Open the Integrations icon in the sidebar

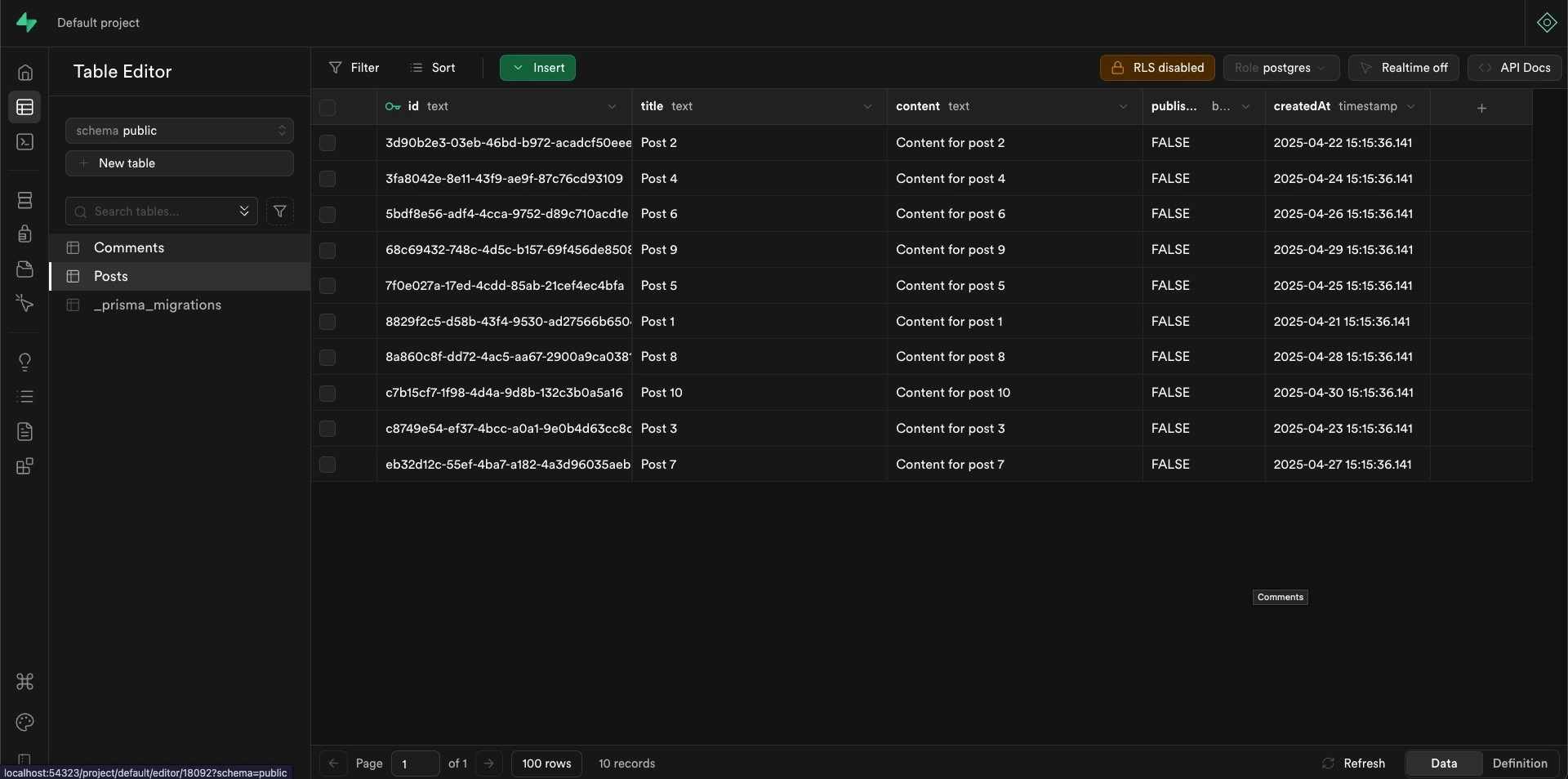(x=25, y=466)
